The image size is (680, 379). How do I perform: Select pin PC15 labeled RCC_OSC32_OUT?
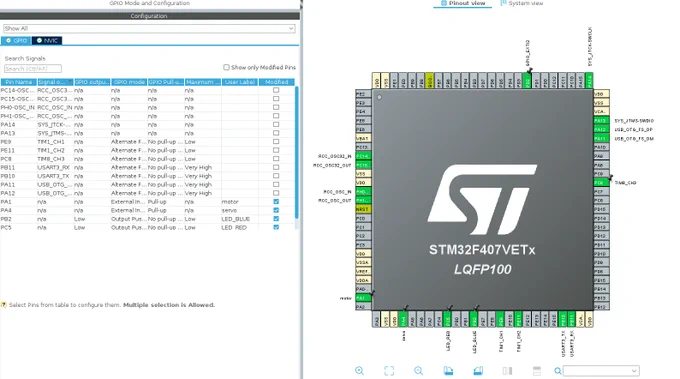363,165
